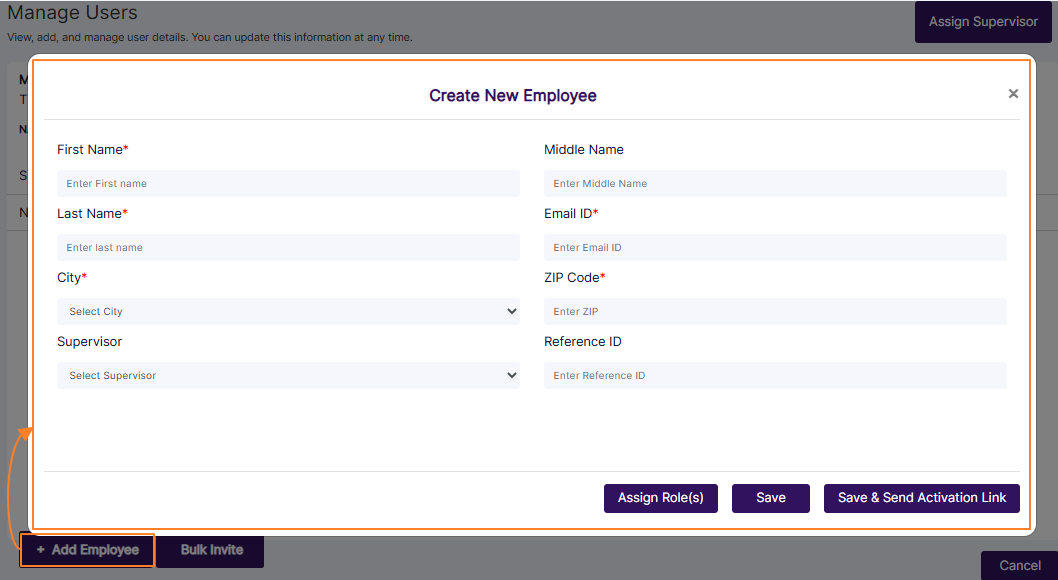This screenshot has height=580, width=1058.
Task: Click the Enter ZIP field
Action: coord(775,311)
